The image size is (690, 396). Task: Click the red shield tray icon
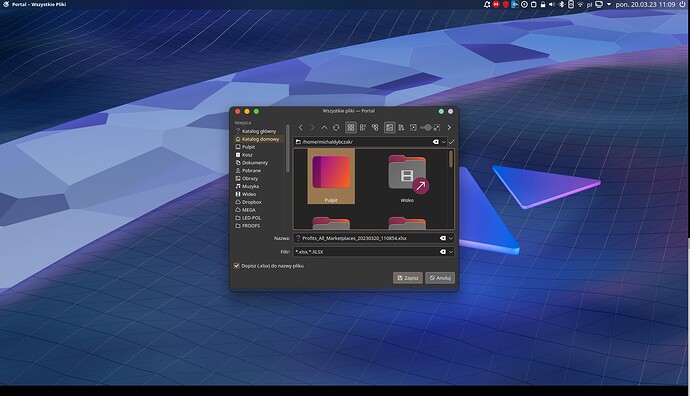pyautogui.click(x=506, y=4)
